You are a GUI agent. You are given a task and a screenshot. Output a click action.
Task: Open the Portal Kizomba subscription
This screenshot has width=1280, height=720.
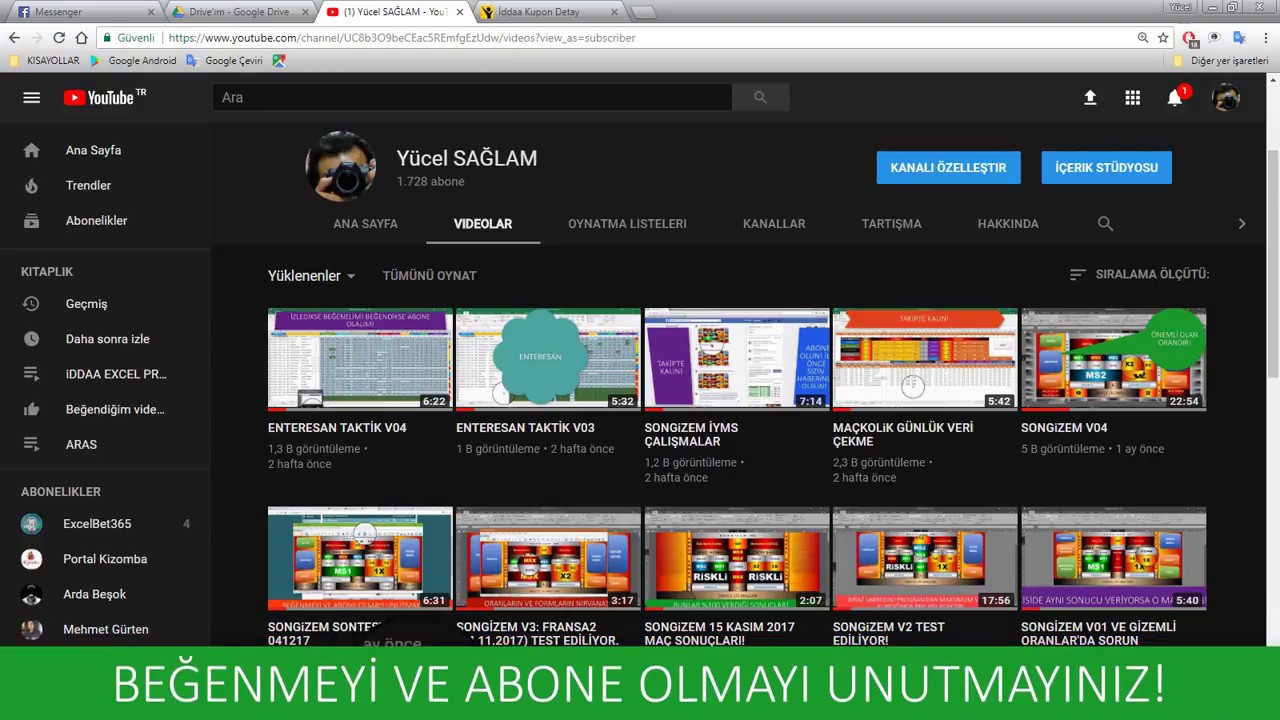pyautogui.click(x=105, y=559)
